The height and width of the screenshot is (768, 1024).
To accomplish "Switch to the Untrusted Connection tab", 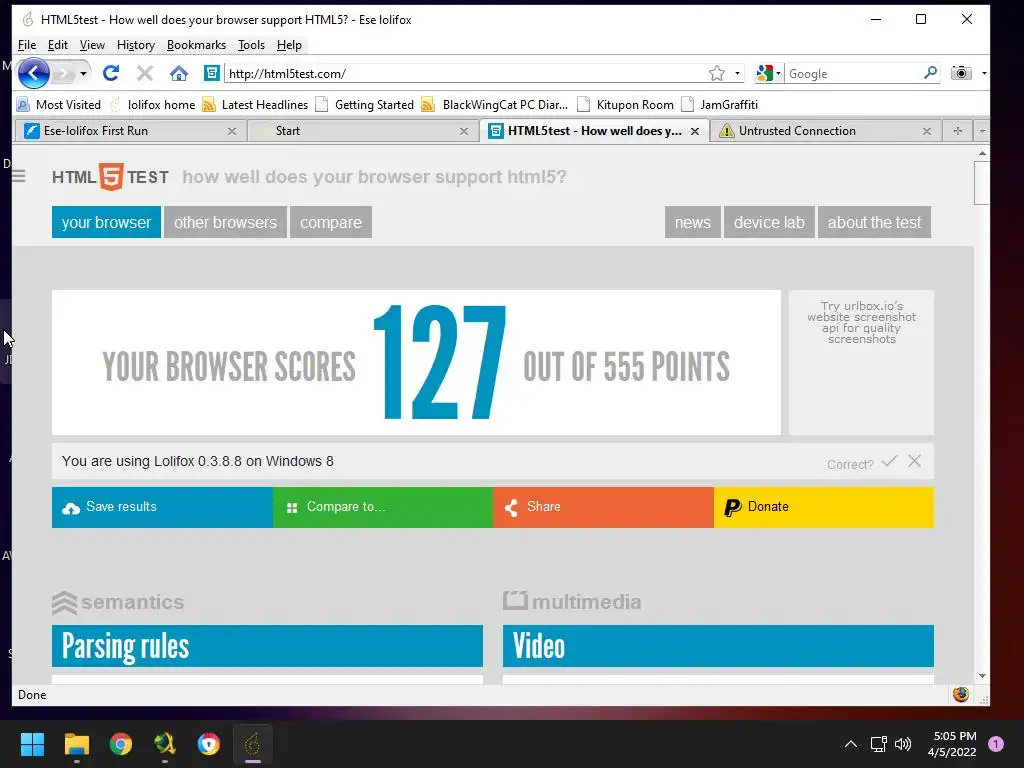I will pyautogui.click(x=816, y=131).
